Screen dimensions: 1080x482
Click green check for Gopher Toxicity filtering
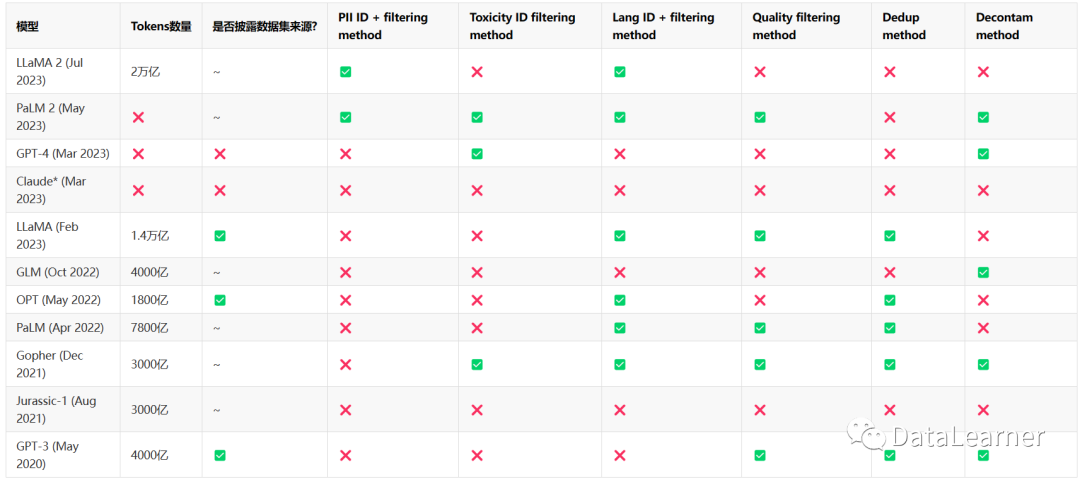pos(477,364)
